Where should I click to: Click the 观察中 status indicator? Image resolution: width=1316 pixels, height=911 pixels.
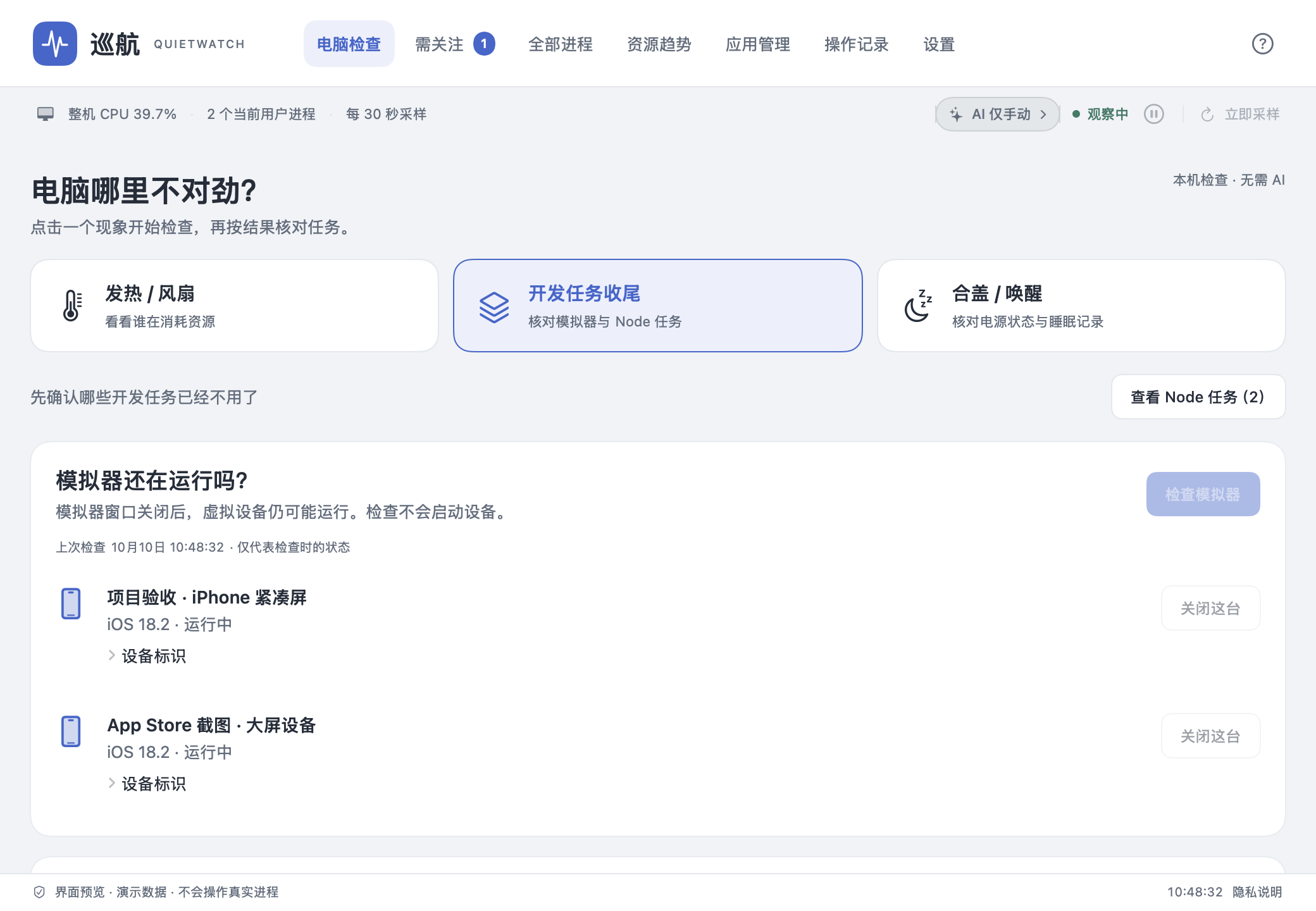(1100, 115)
